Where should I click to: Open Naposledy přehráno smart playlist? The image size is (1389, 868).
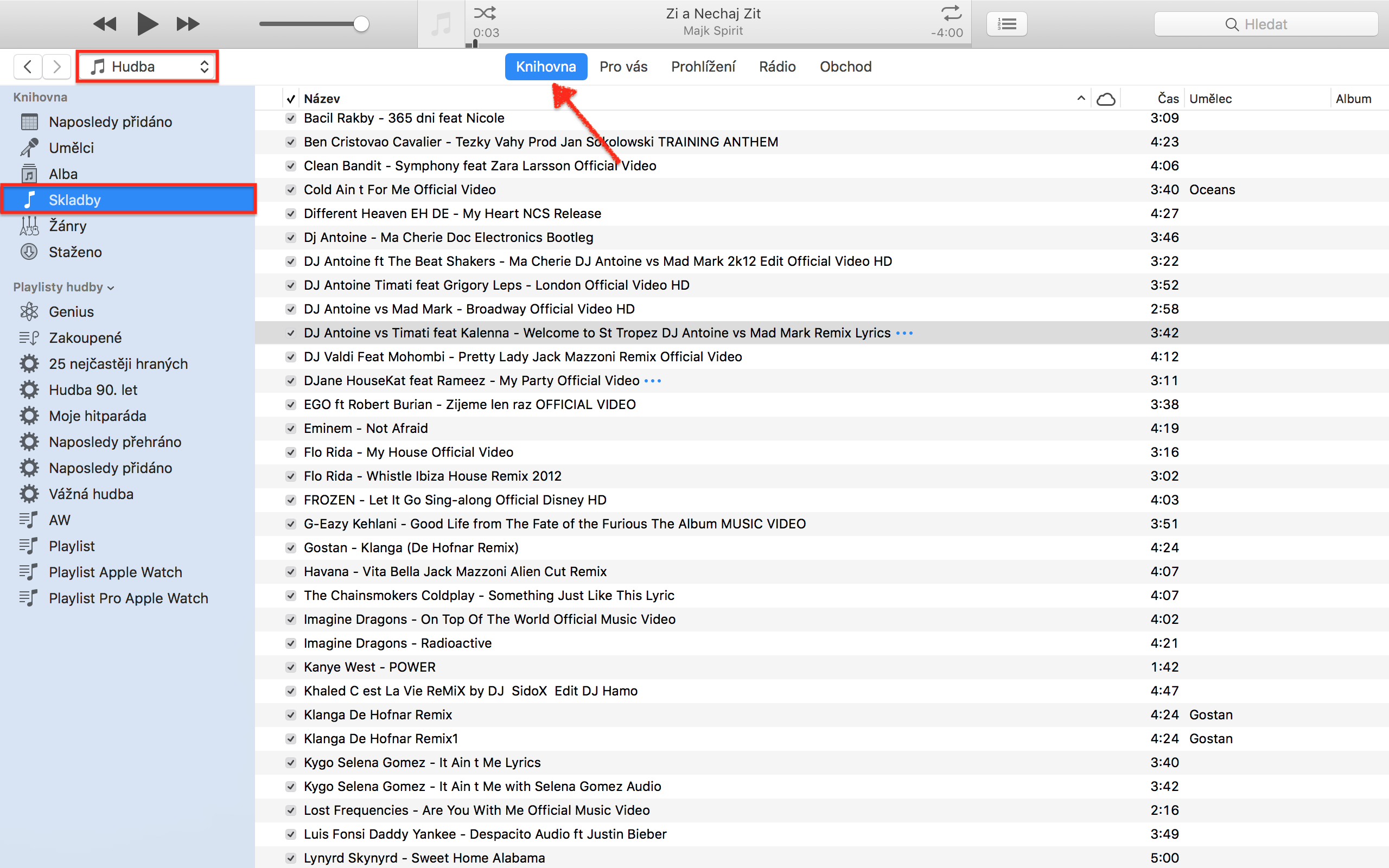[128, 442]
